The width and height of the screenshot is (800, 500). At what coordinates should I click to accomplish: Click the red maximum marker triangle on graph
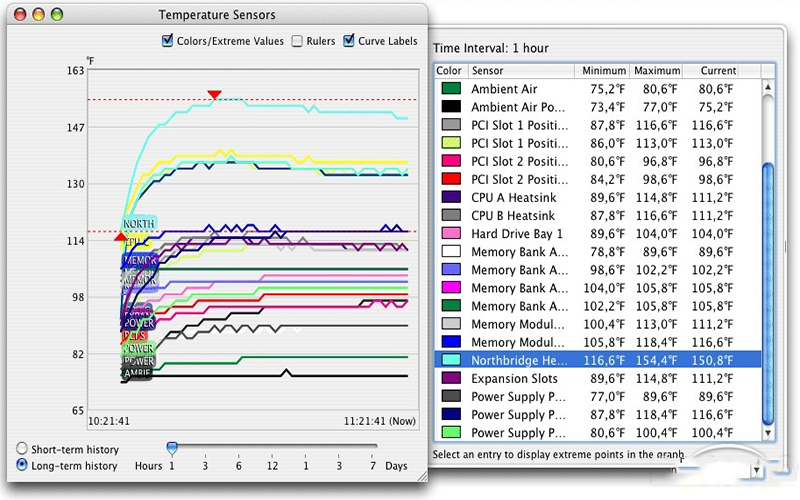tap(214, 95)
